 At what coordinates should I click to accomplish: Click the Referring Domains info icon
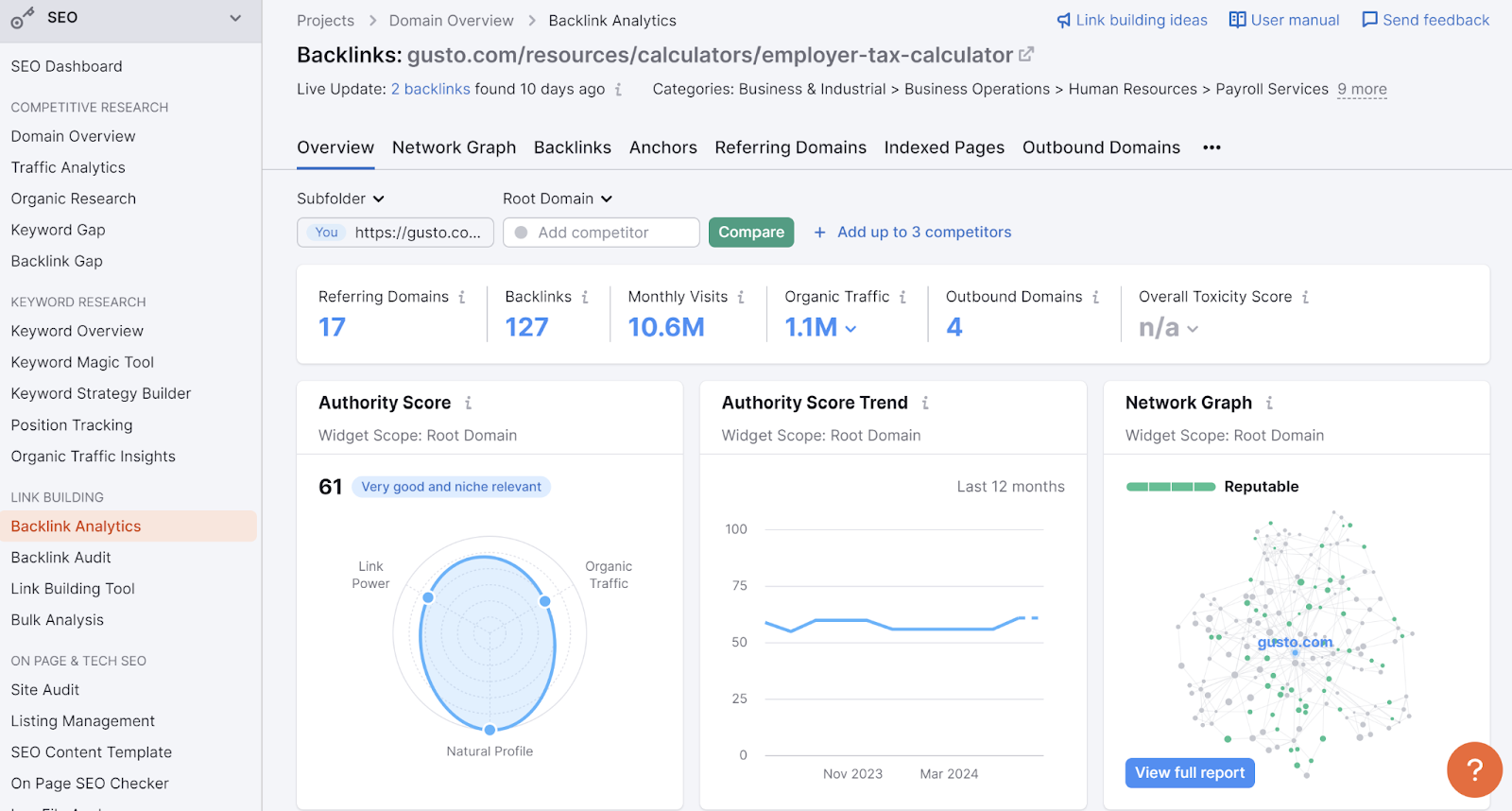(x=462, y=297)
